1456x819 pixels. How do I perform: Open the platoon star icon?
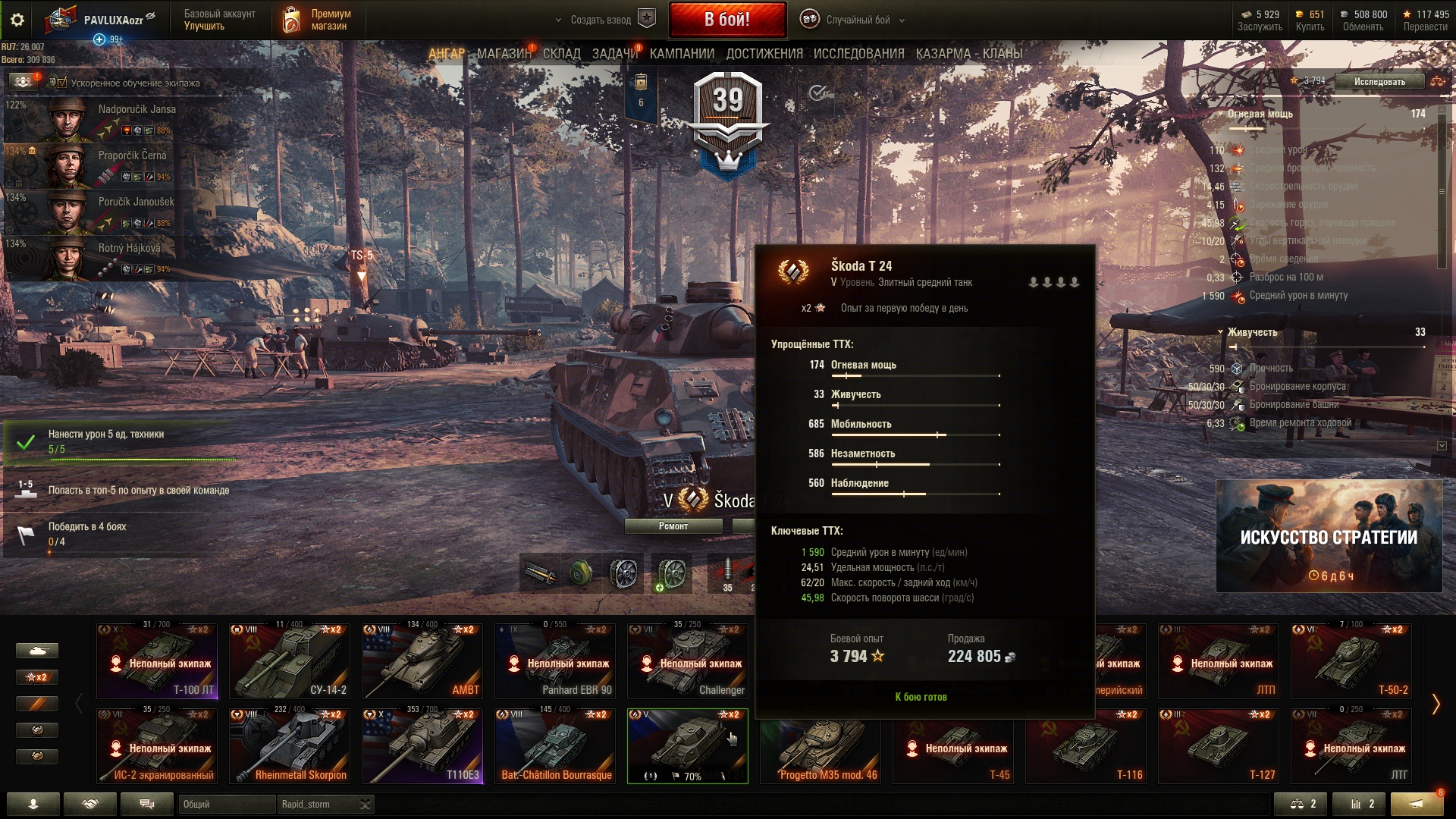[x=646, y=19]
